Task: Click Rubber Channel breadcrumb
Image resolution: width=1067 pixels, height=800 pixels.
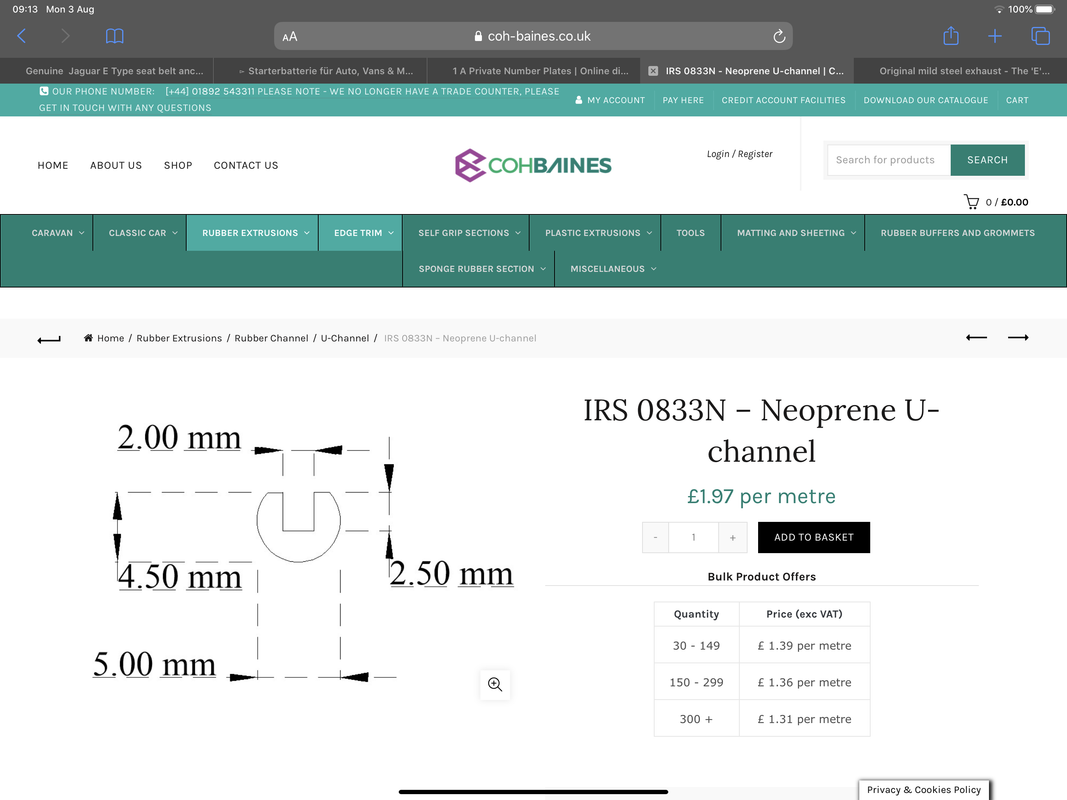Action: tap(271, 338)
